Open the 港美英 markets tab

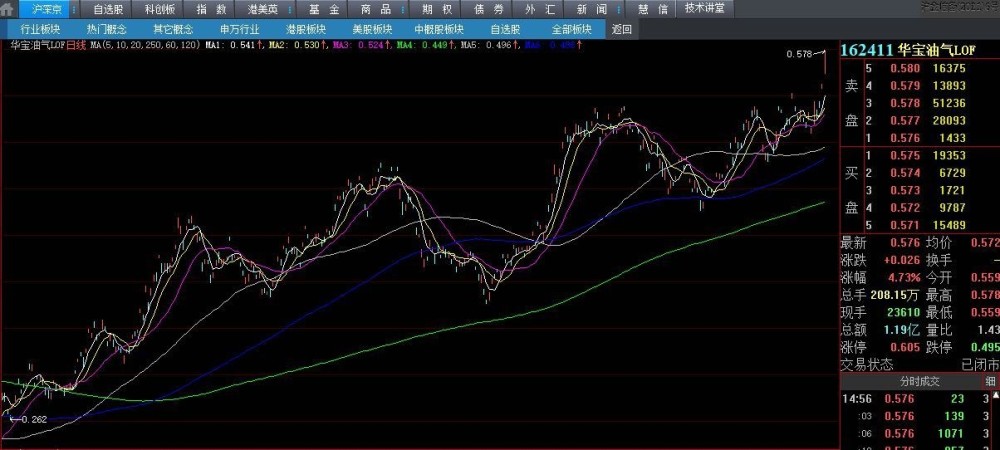(263, 9)
